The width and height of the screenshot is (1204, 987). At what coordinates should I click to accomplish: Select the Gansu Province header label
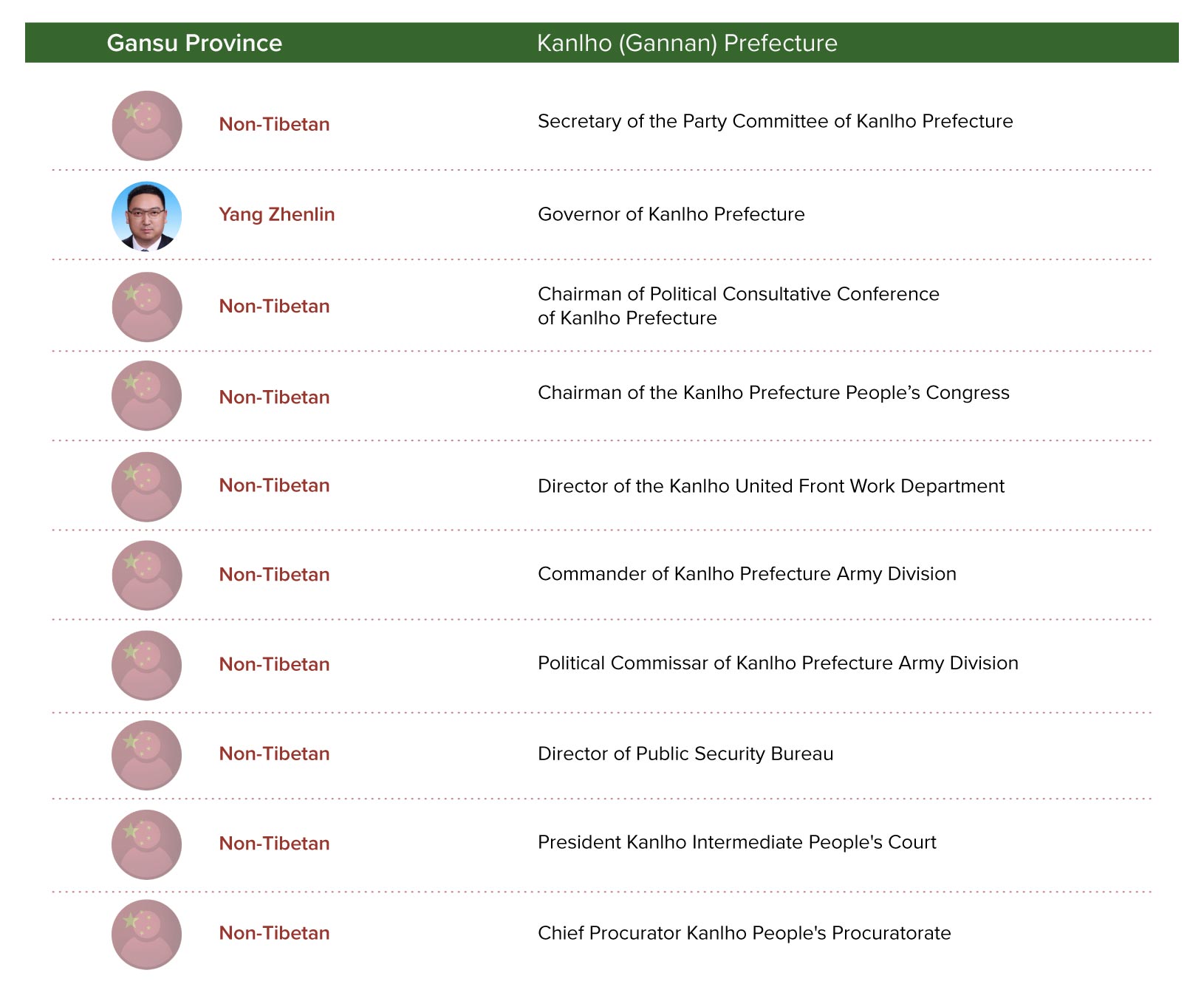(194, 43)
